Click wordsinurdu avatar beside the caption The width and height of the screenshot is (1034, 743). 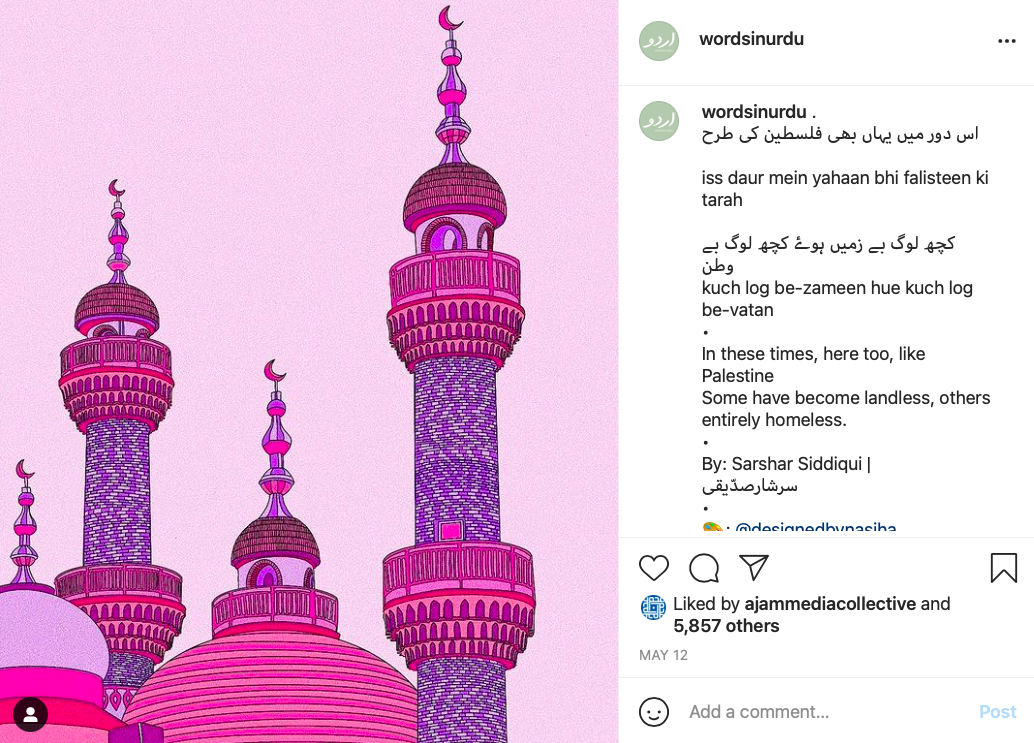tap(659, 121)
